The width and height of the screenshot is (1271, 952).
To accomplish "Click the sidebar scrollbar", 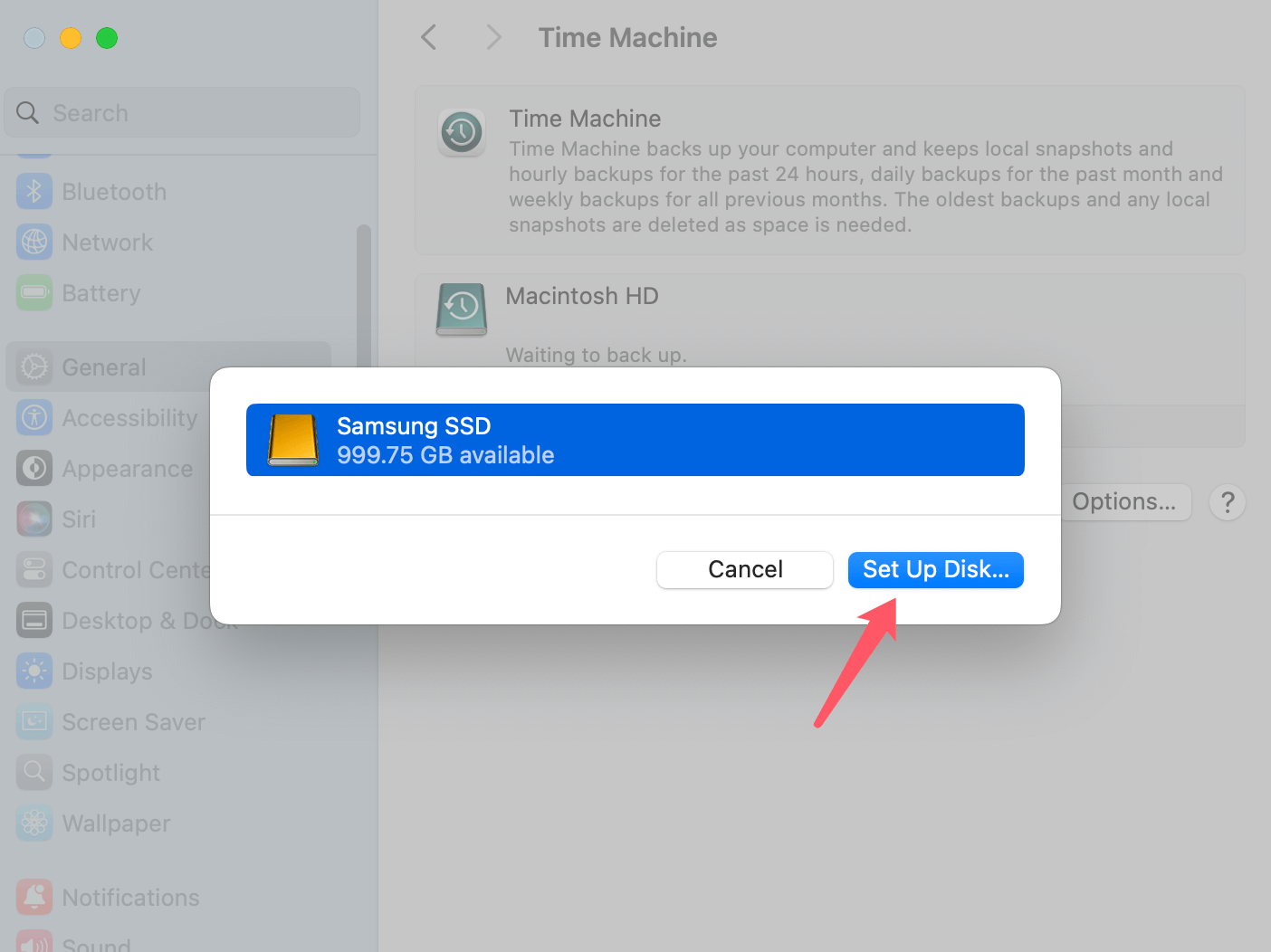I will tap(364, 290).
